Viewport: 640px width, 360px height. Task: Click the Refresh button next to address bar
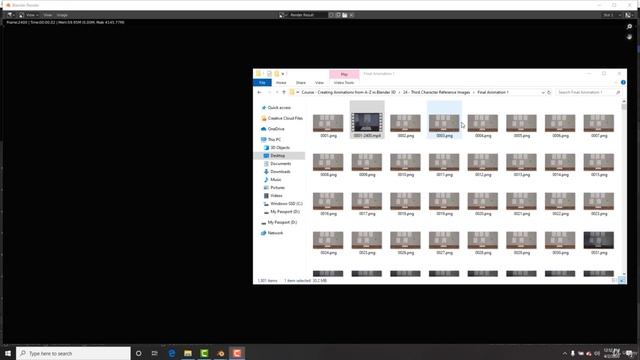tap(549, 93)
